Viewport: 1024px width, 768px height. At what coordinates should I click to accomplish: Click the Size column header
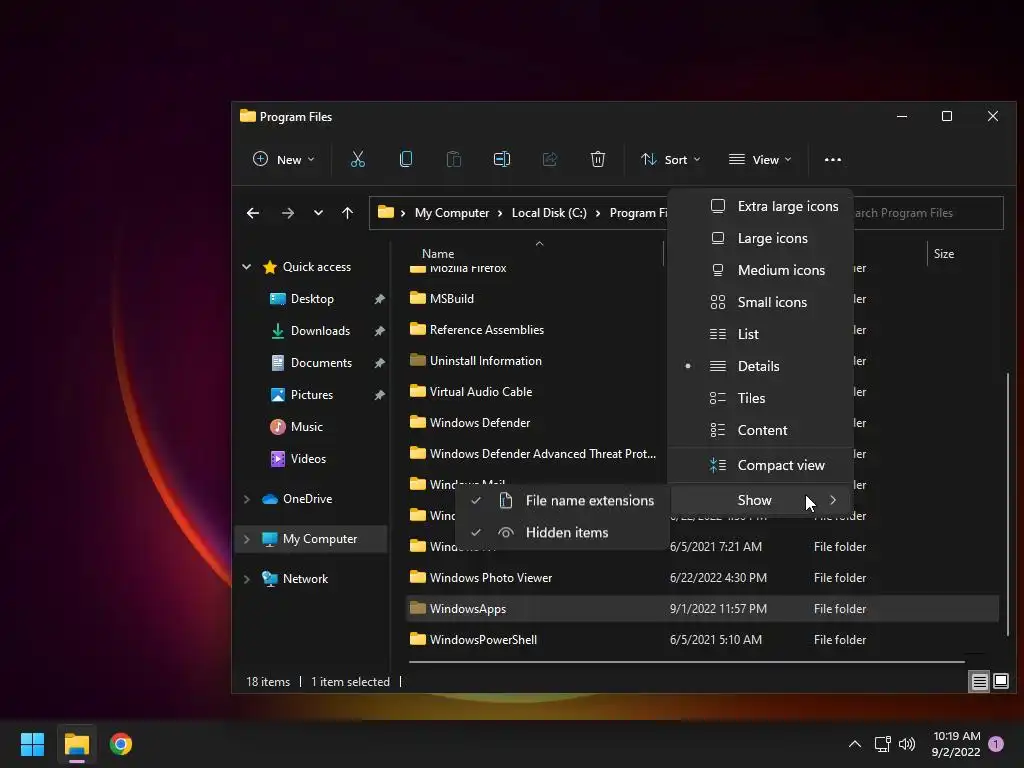(944, 254)
